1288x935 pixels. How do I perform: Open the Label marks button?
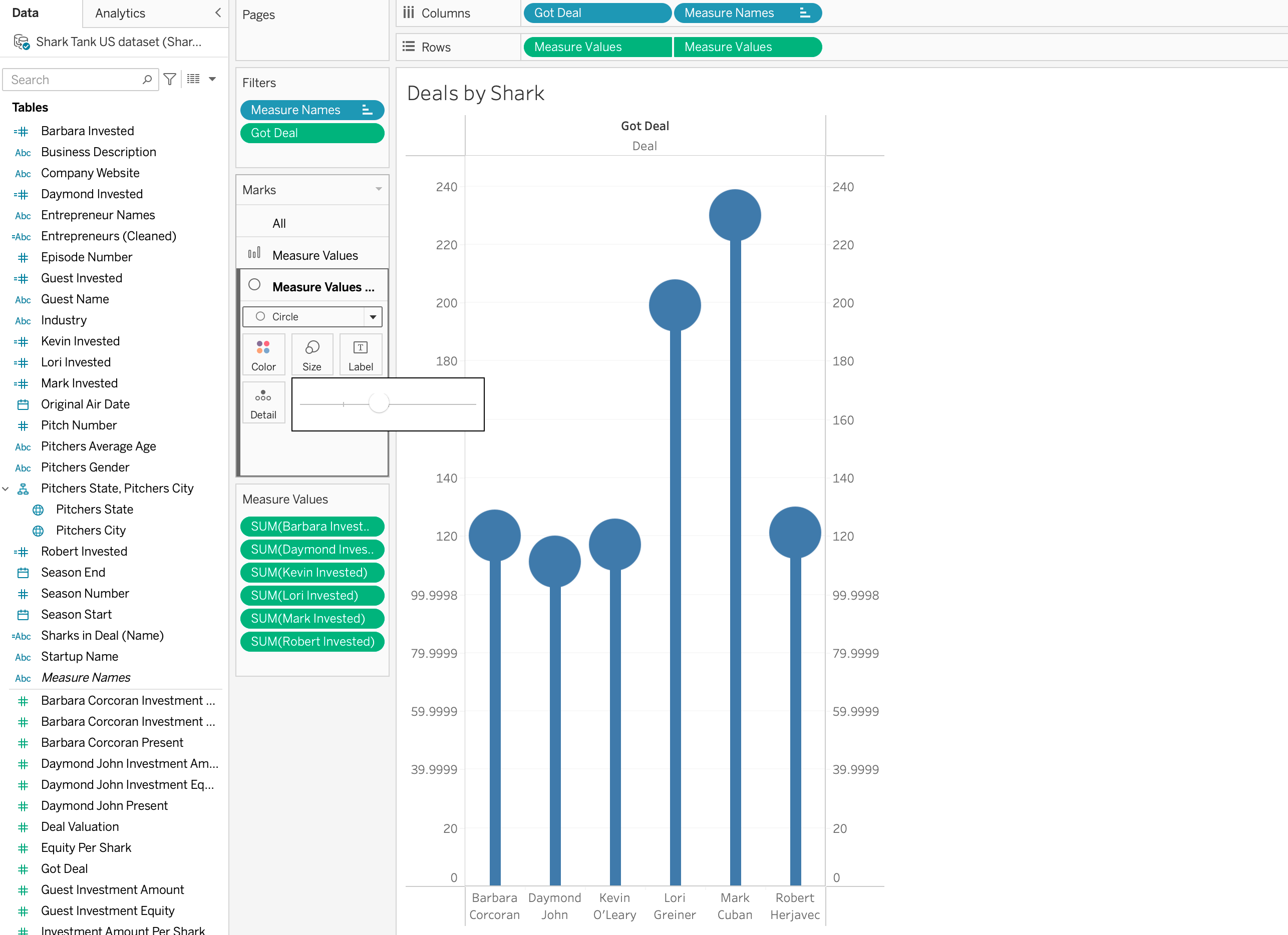pos(360,355)
